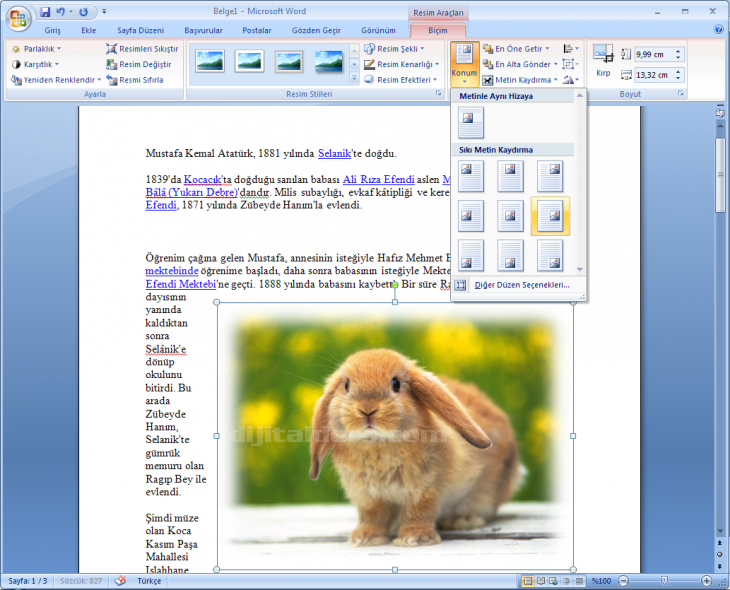Click the Türkçe language indicator
730x590 pixels.
tap(149, 581)
